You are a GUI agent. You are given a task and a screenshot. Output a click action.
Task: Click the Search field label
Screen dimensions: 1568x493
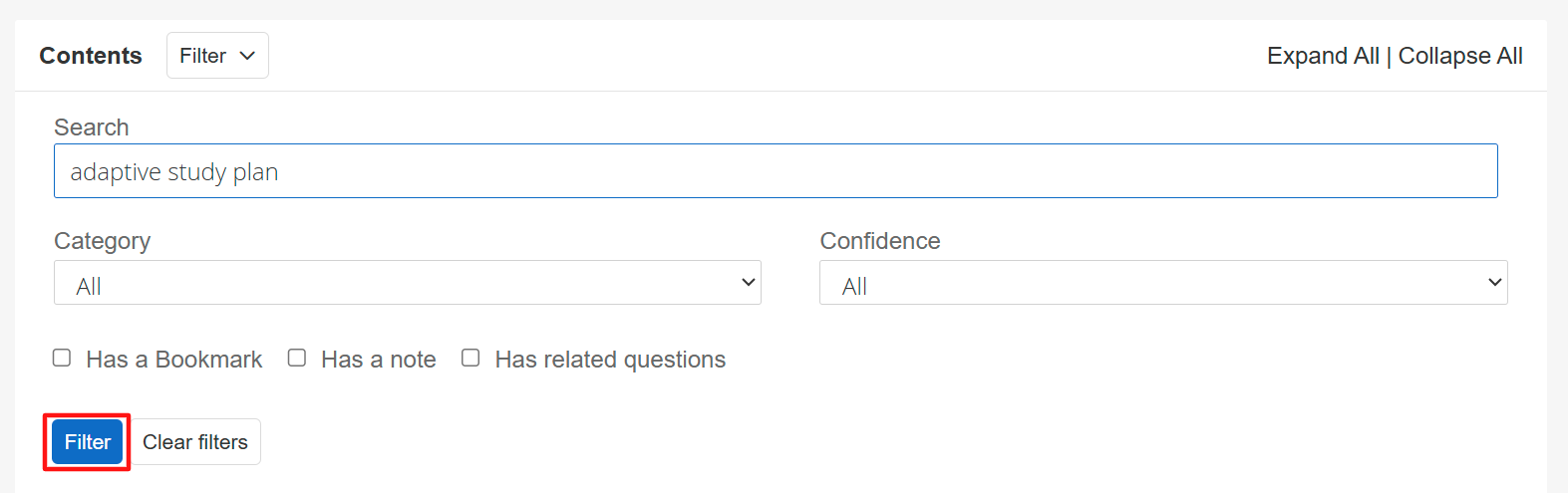tap(92, 127)
